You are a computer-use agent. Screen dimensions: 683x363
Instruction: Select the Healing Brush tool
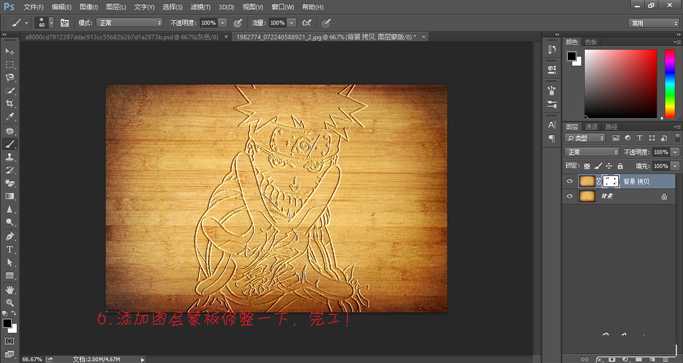click(x=9, y=131)
